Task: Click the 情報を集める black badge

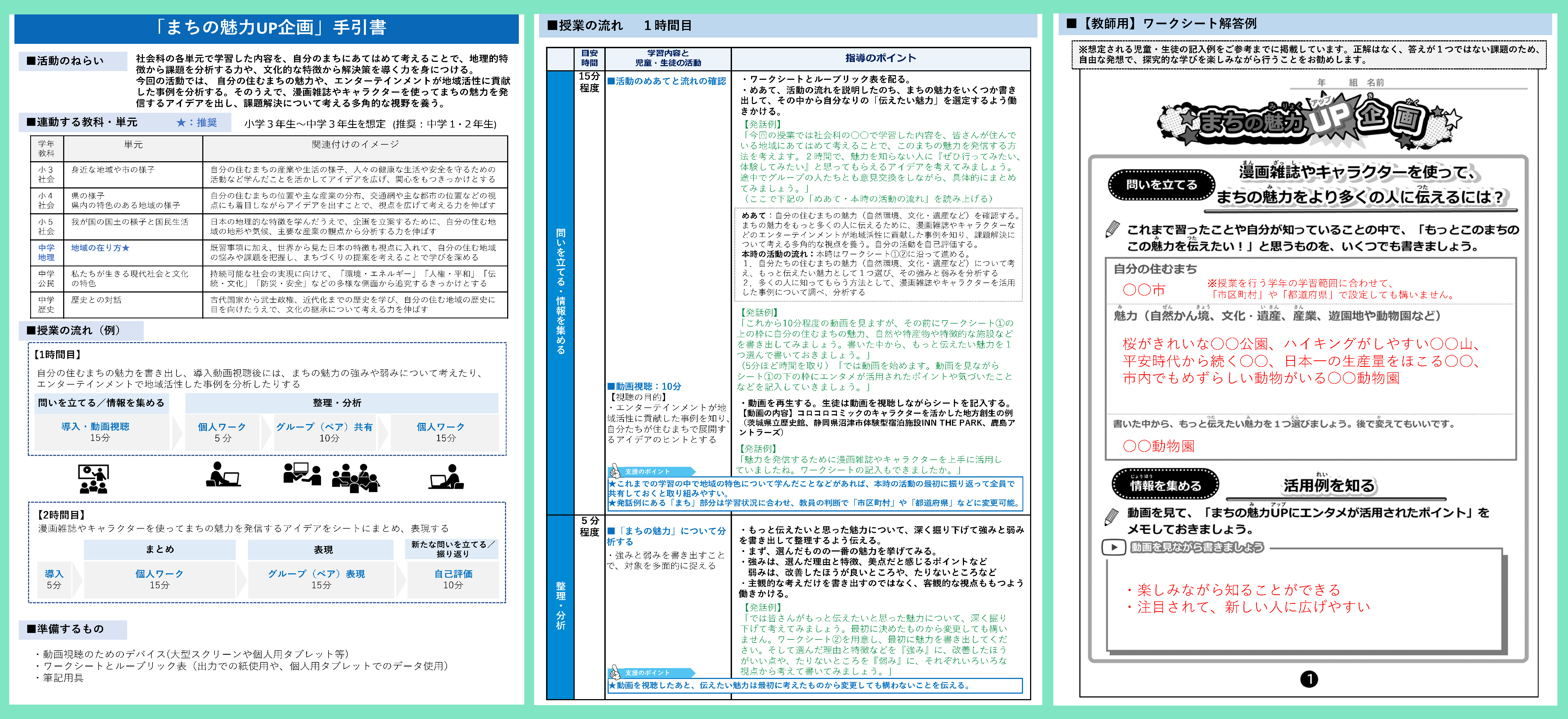Action: point(1165,485)
